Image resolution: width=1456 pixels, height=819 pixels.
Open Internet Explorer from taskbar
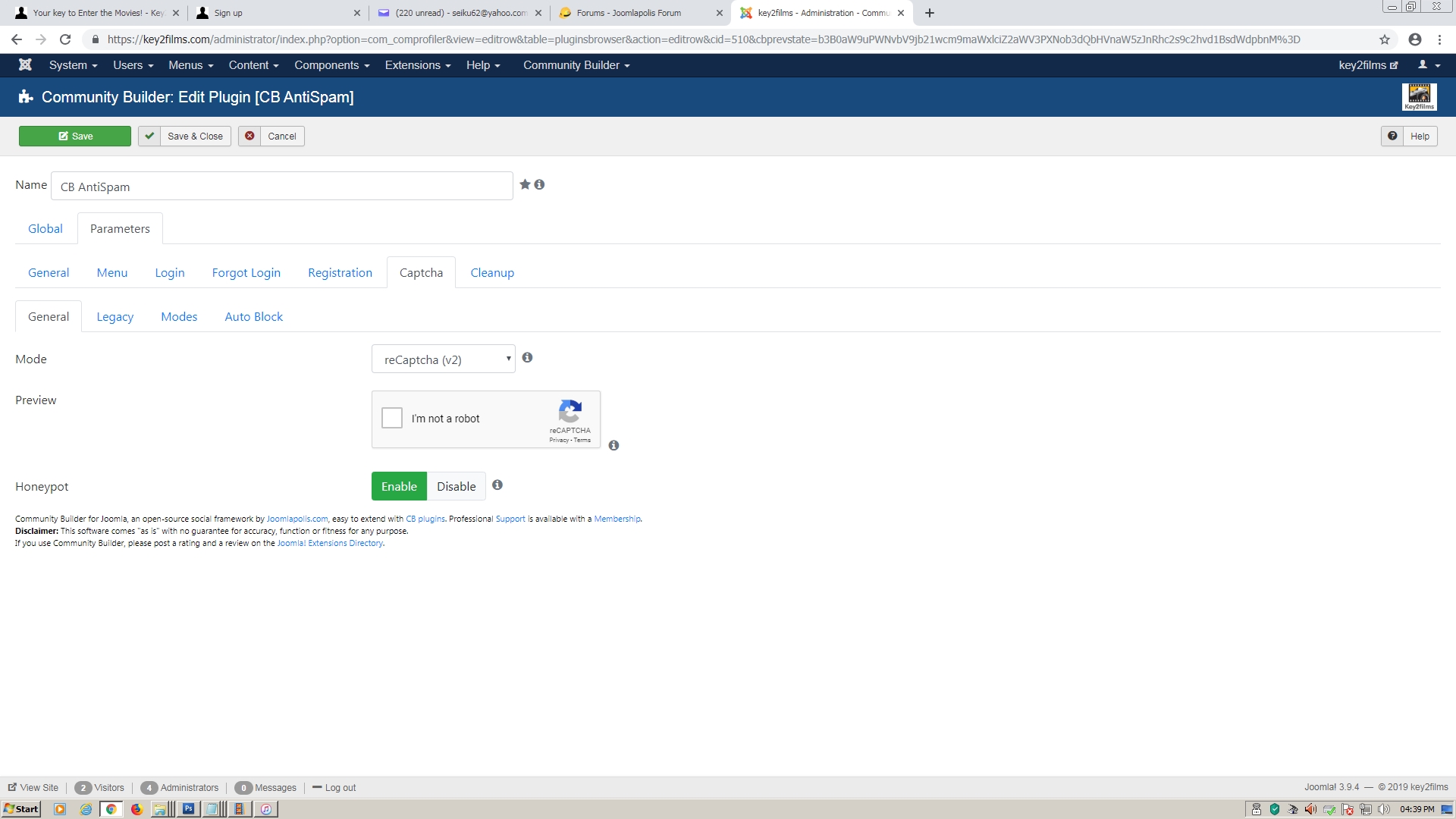pos(86,809)
